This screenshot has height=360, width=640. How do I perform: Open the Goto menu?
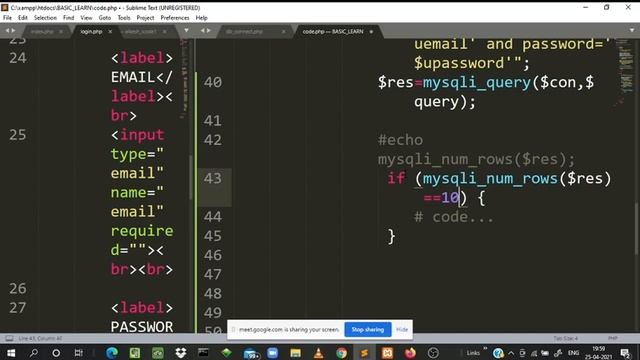104,18
